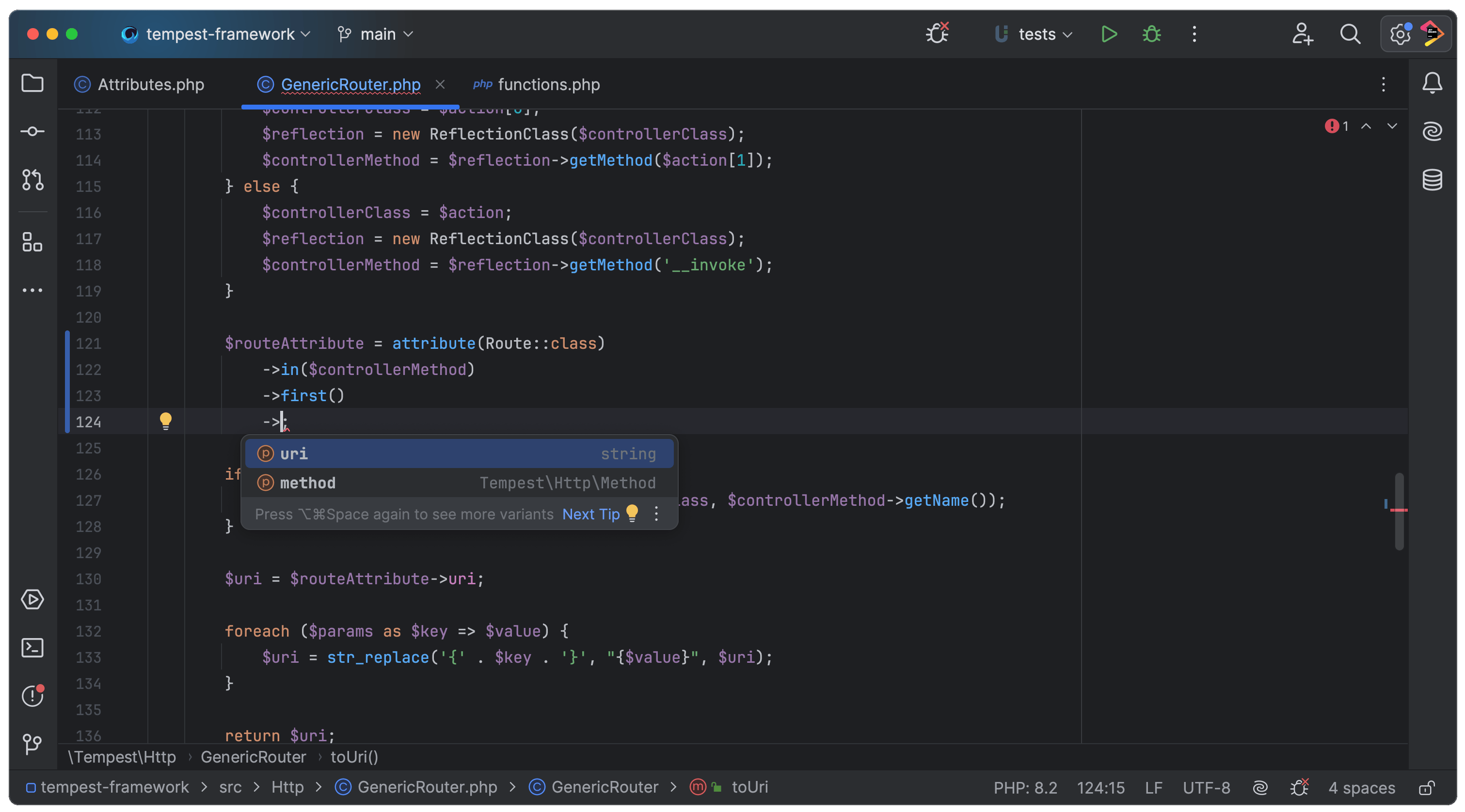This screenshot has height=812, width=1465.
Task: Open the Problems tool window
Action: [32, 696]
